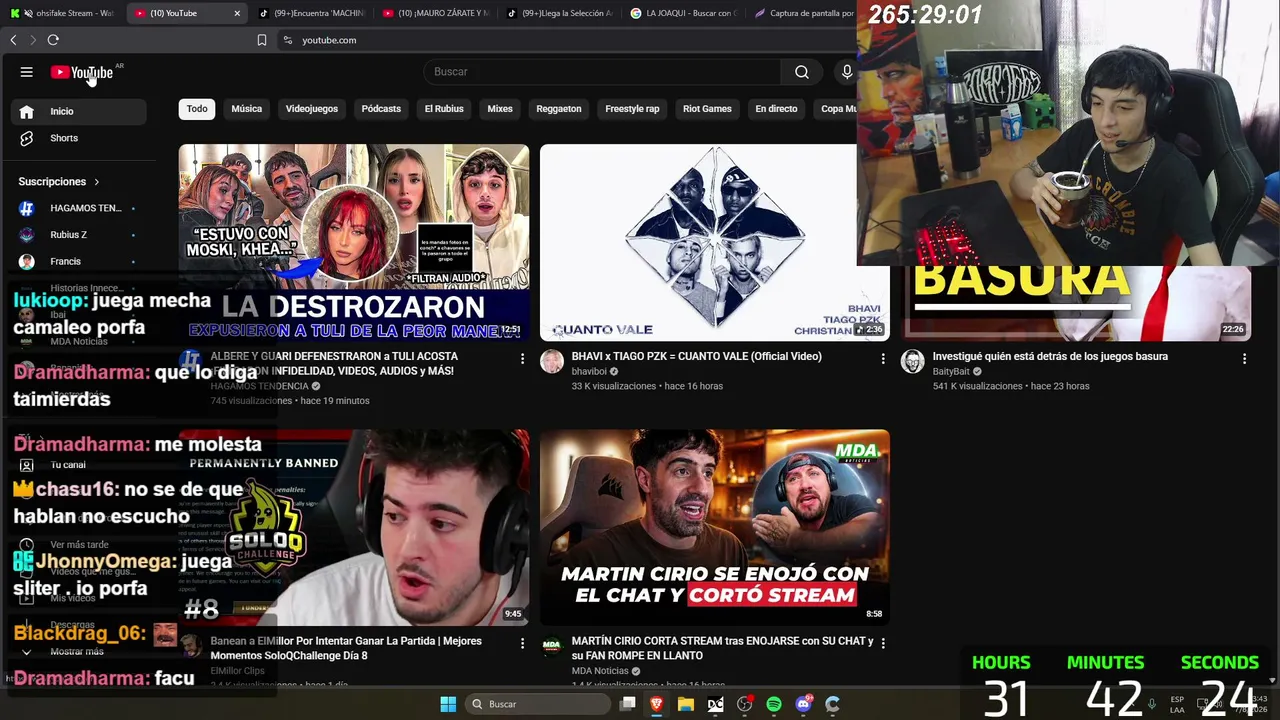Open Investigué quién está detrás title link
1280x720 pixels.
click(x=1050, y=356)
